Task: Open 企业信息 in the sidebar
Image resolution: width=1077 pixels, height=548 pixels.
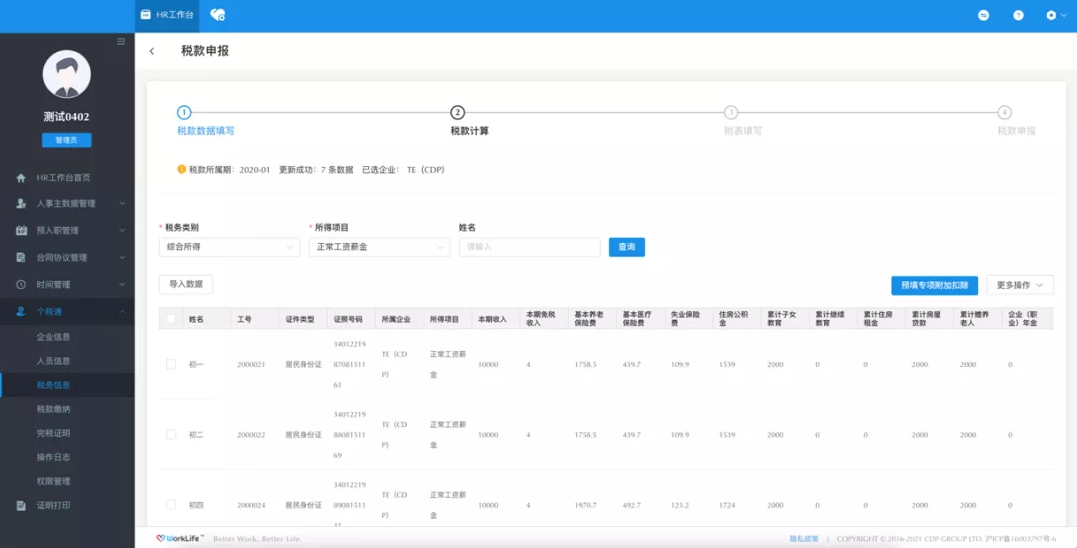Action: (x=54, y=337)
